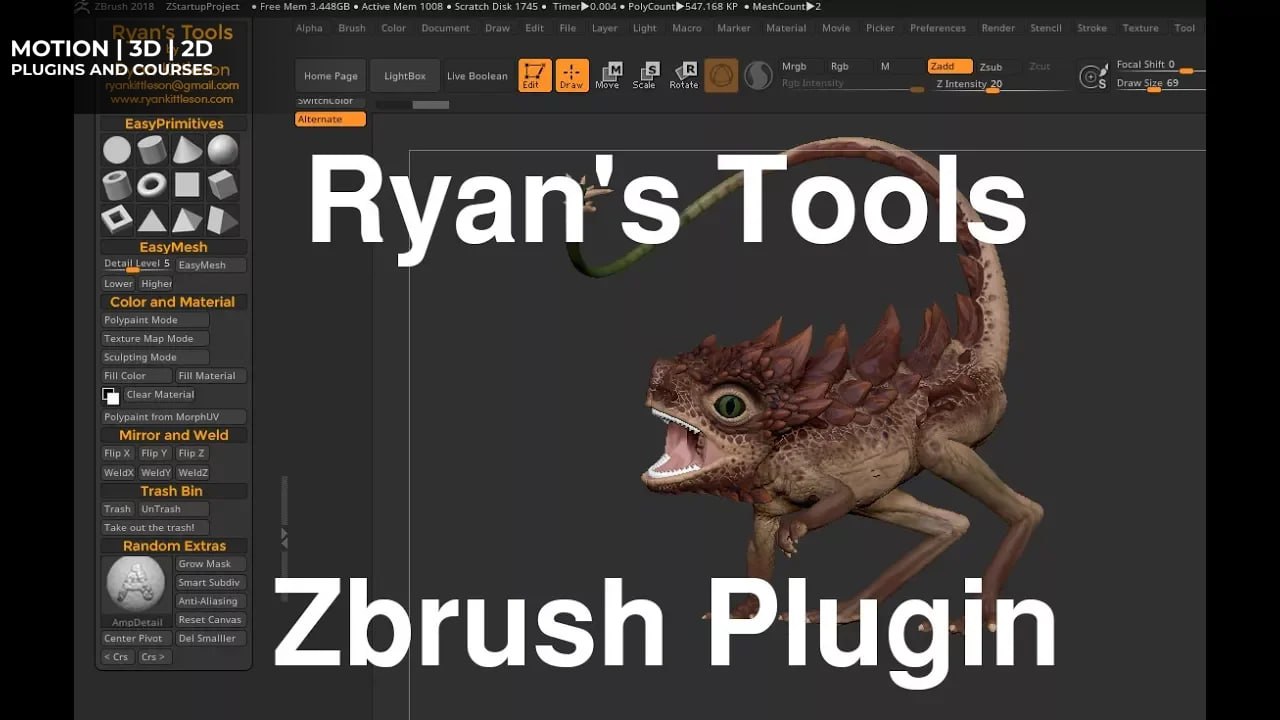The height and width of the screenshot is (720, 1280).
Task: Click Fill Material button
Action: point(210,376)
